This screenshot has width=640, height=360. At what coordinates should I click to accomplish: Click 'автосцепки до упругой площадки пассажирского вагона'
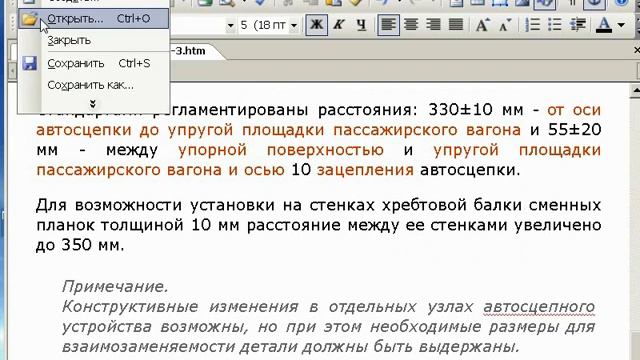pyautogui.click(x=278, y=130)
